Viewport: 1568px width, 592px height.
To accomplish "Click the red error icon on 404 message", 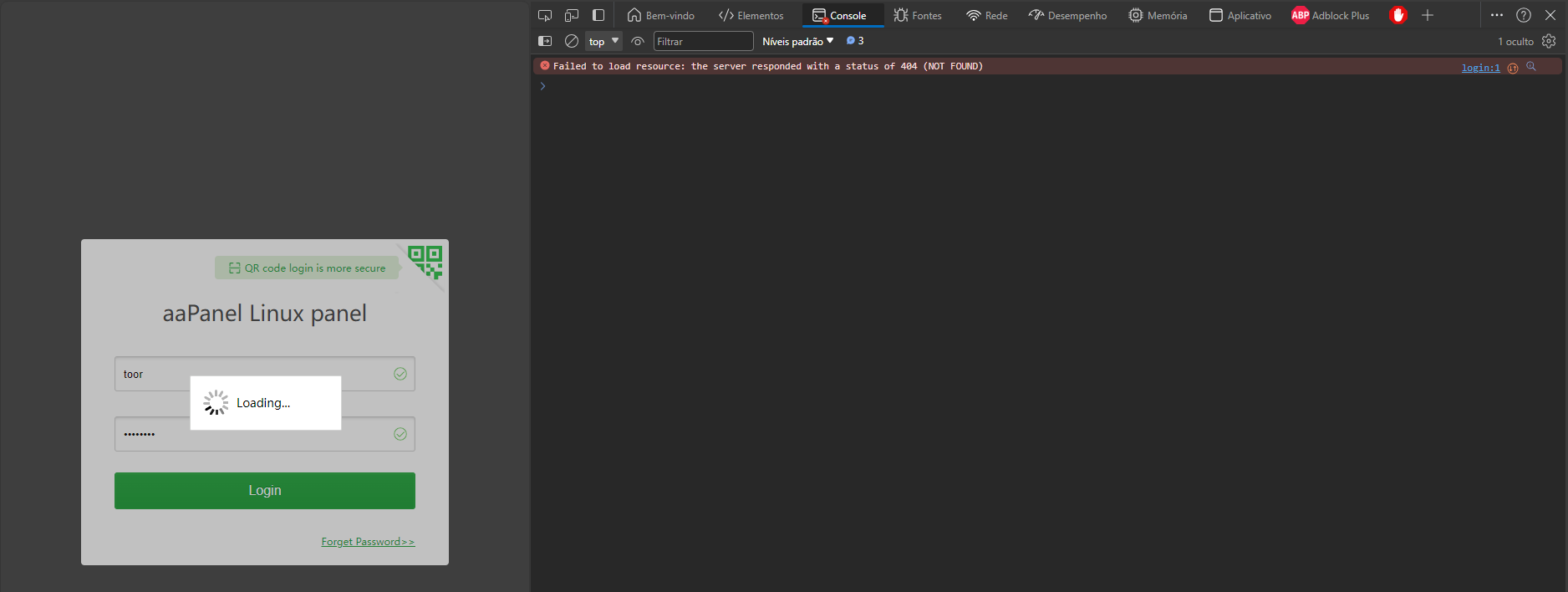I will [x=545, y=65].
